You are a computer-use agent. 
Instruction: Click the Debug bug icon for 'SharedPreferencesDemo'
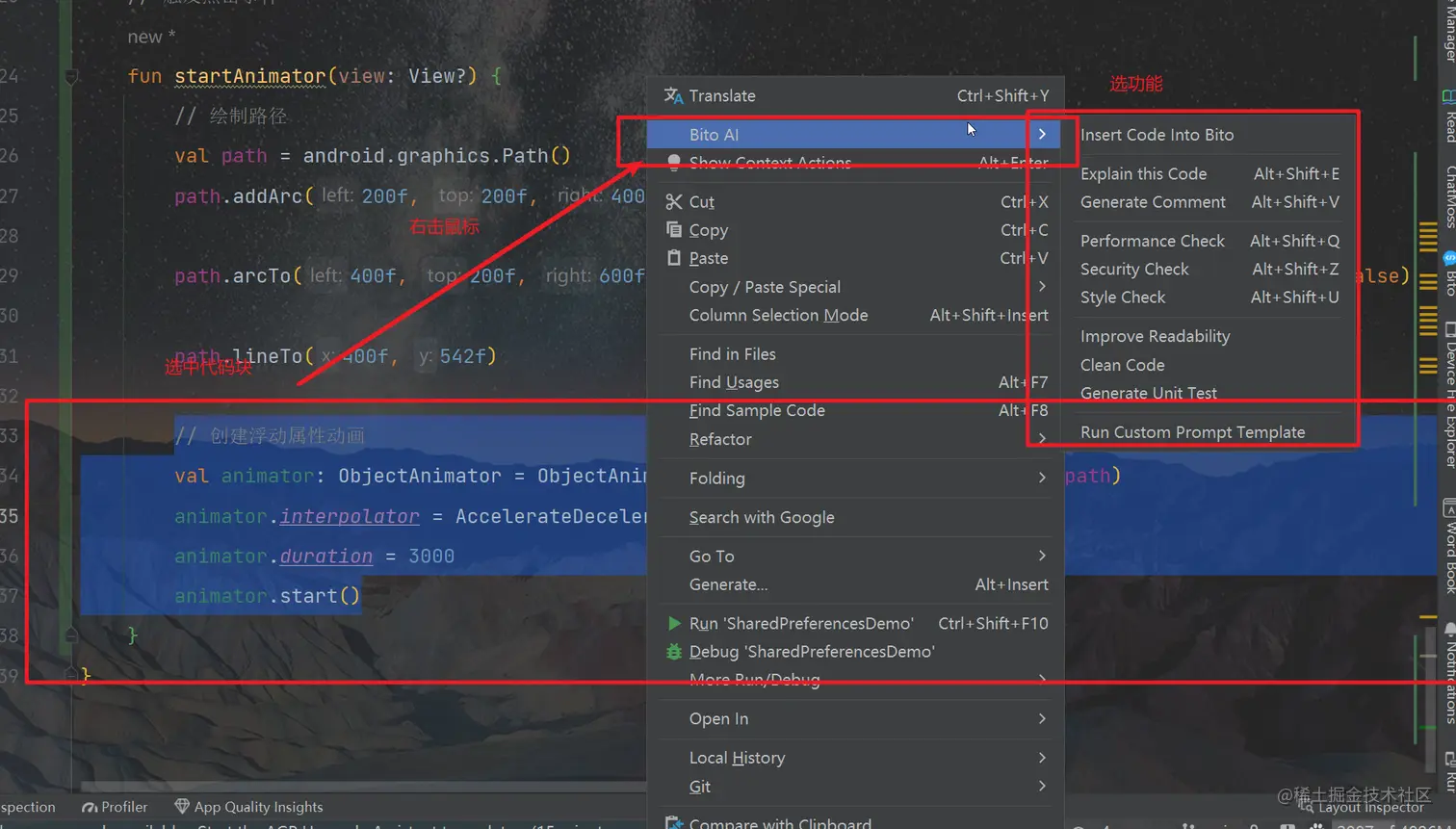pos(674,652)
